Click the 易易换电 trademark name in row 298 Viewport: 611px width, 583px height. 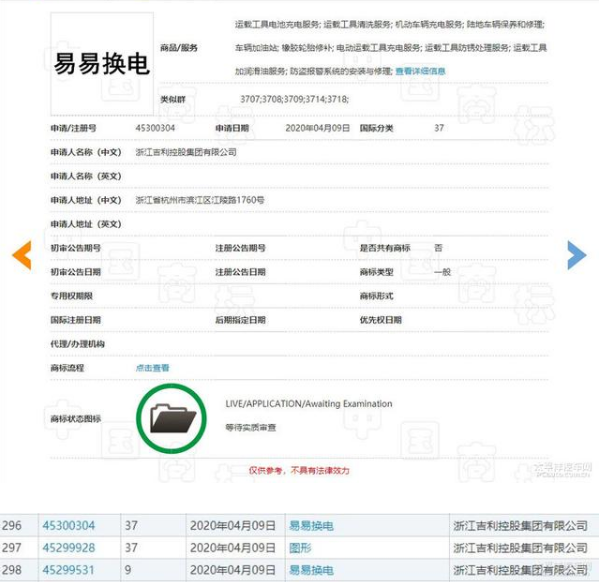click(x=310, y=570)
